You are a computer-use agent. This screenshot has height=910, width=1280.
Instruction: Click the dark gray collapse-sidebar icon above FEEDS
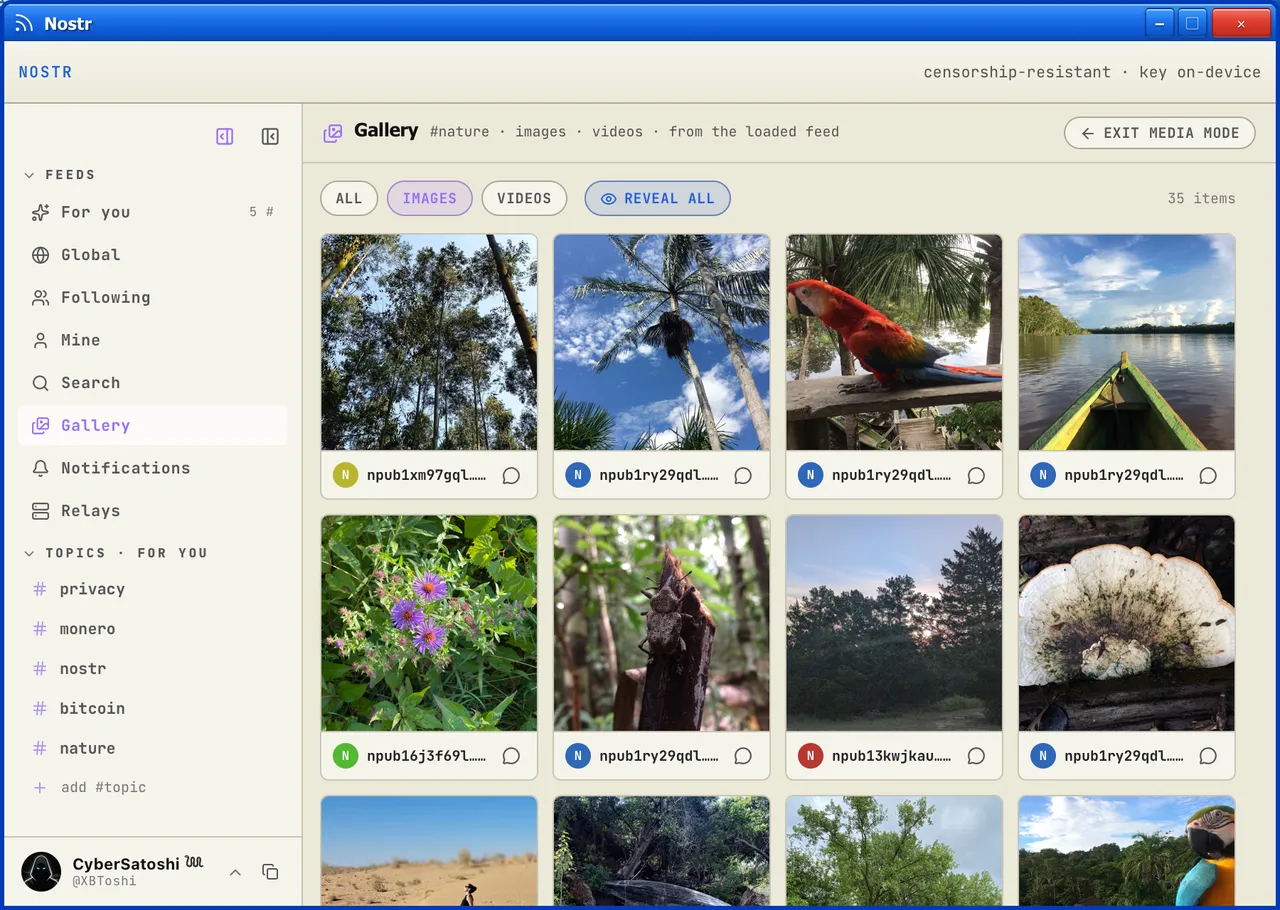270,137
